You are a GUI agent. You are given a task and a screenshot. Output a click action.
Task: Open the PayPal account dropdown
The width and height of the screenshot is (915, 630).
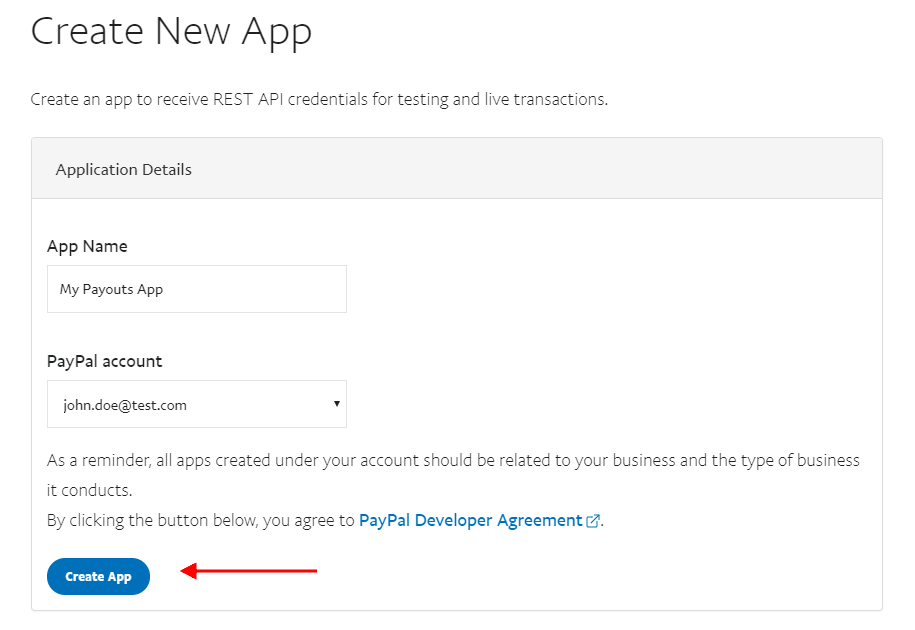[x=197, y=404]
